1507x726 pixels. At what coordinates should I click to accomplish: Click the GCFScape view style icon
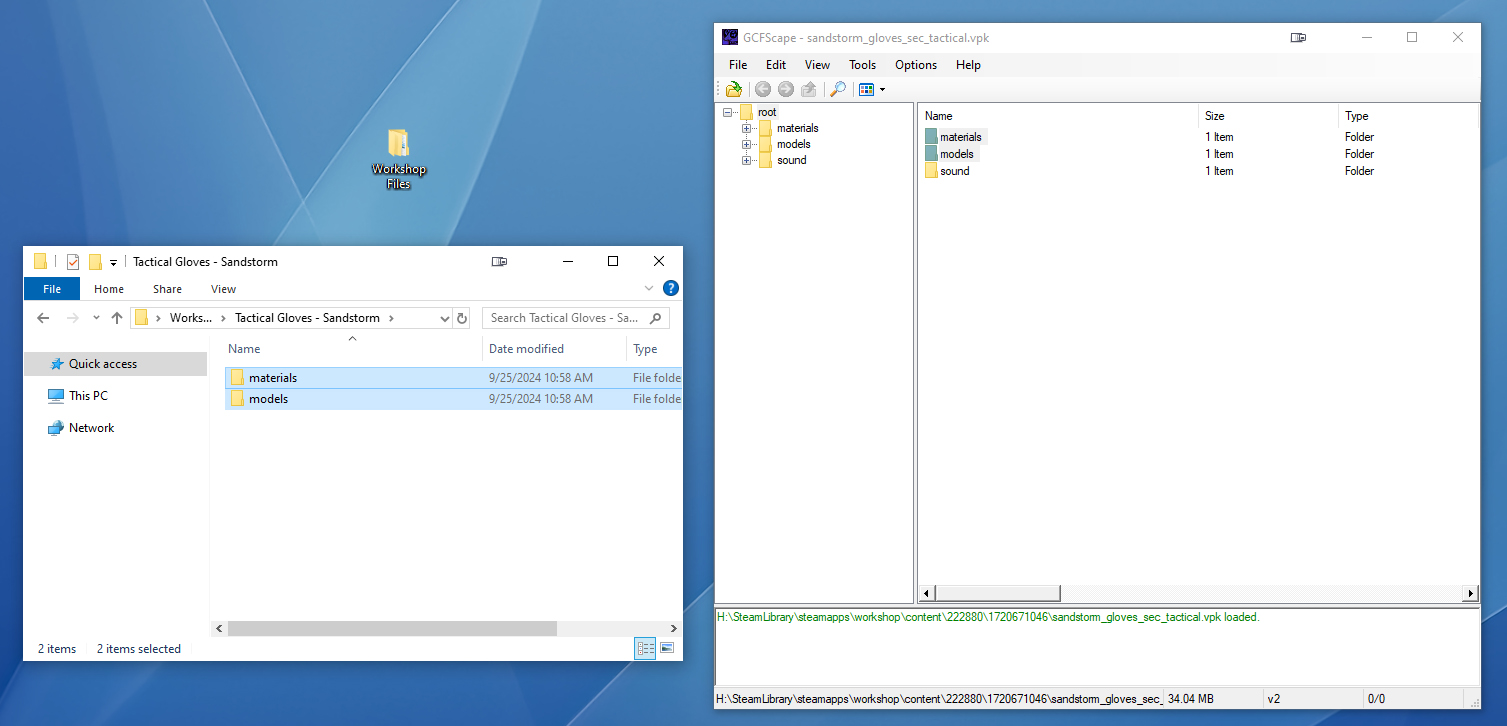tap(866, 89)
